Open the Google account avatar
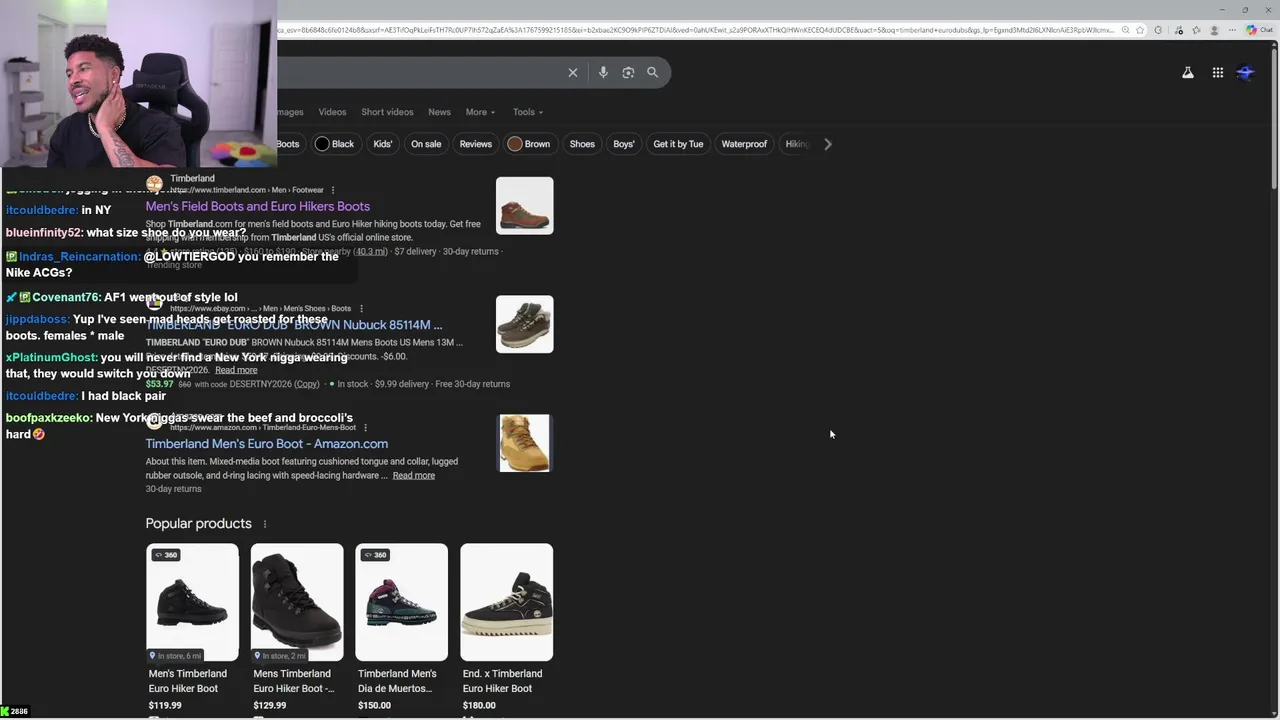This screenshot has height=720, width=1280. pyautogui.click(x=1246, y=72)
